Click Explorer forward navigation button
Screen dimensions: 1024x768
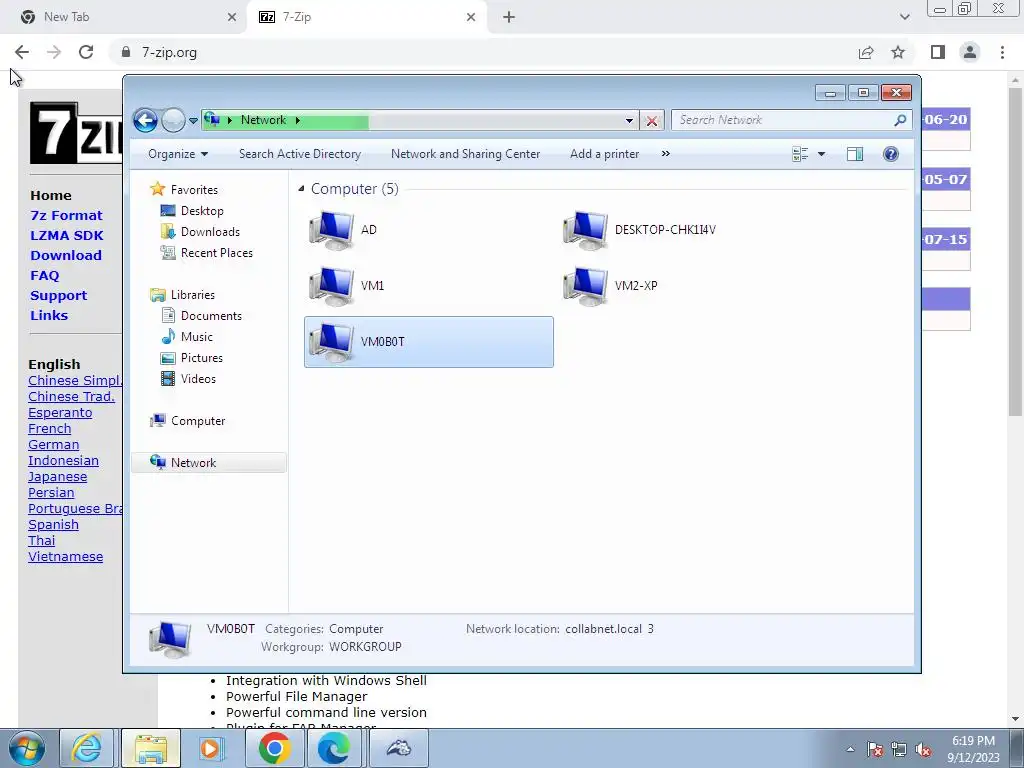173,120
